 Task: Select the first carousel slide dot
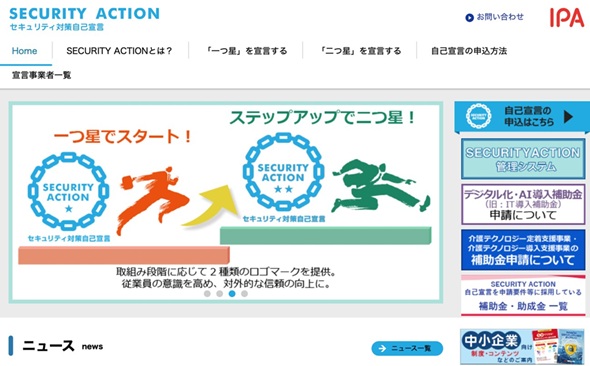pyautogui.click(x=207, y=294)
